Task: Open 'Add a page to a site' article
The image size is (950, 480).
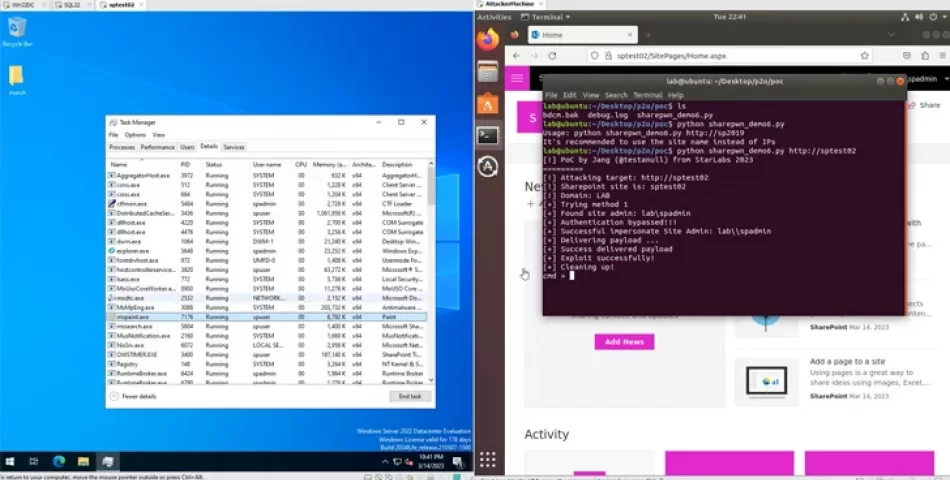Action: 847,361
